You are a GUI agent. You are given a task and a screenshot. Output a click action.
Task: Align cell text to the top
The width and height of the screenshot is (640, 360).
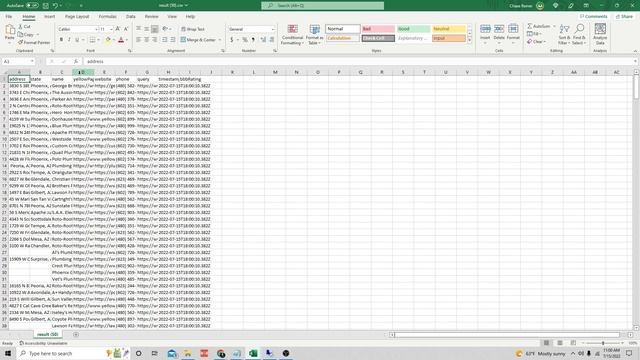tap(138, 29)
